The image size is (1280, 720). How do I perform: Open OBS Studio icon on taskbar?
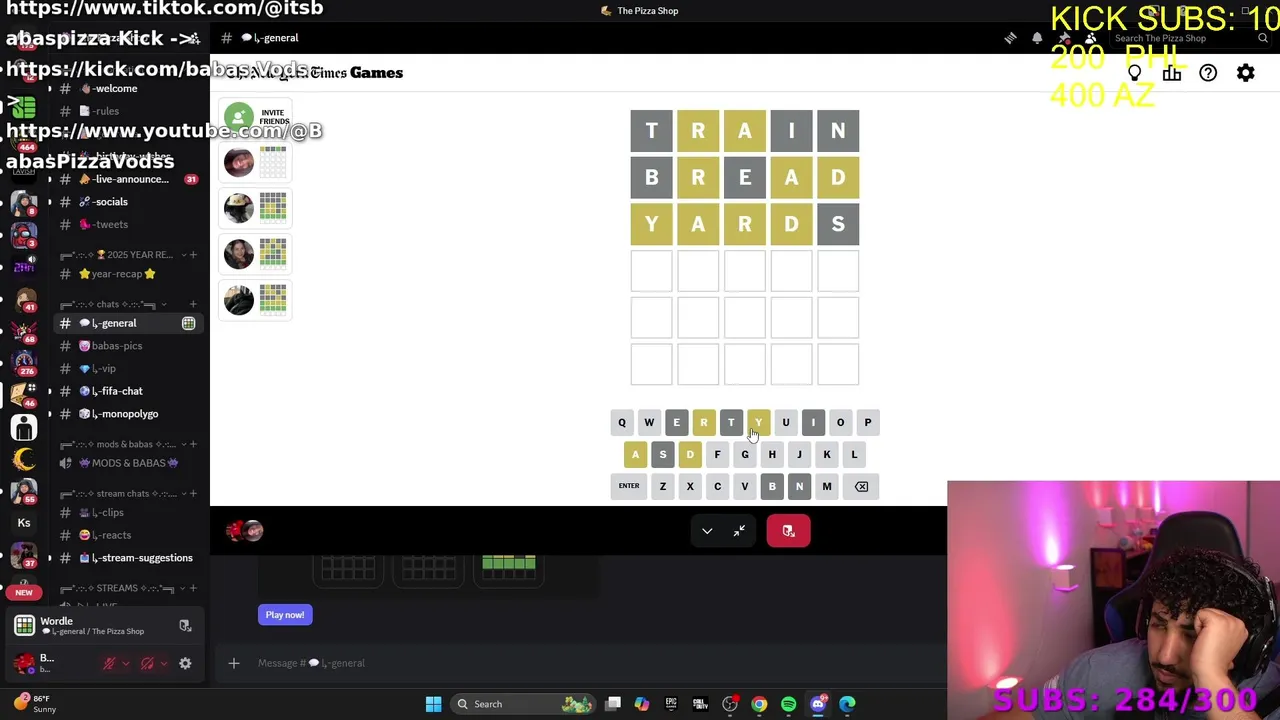[730, 704]
